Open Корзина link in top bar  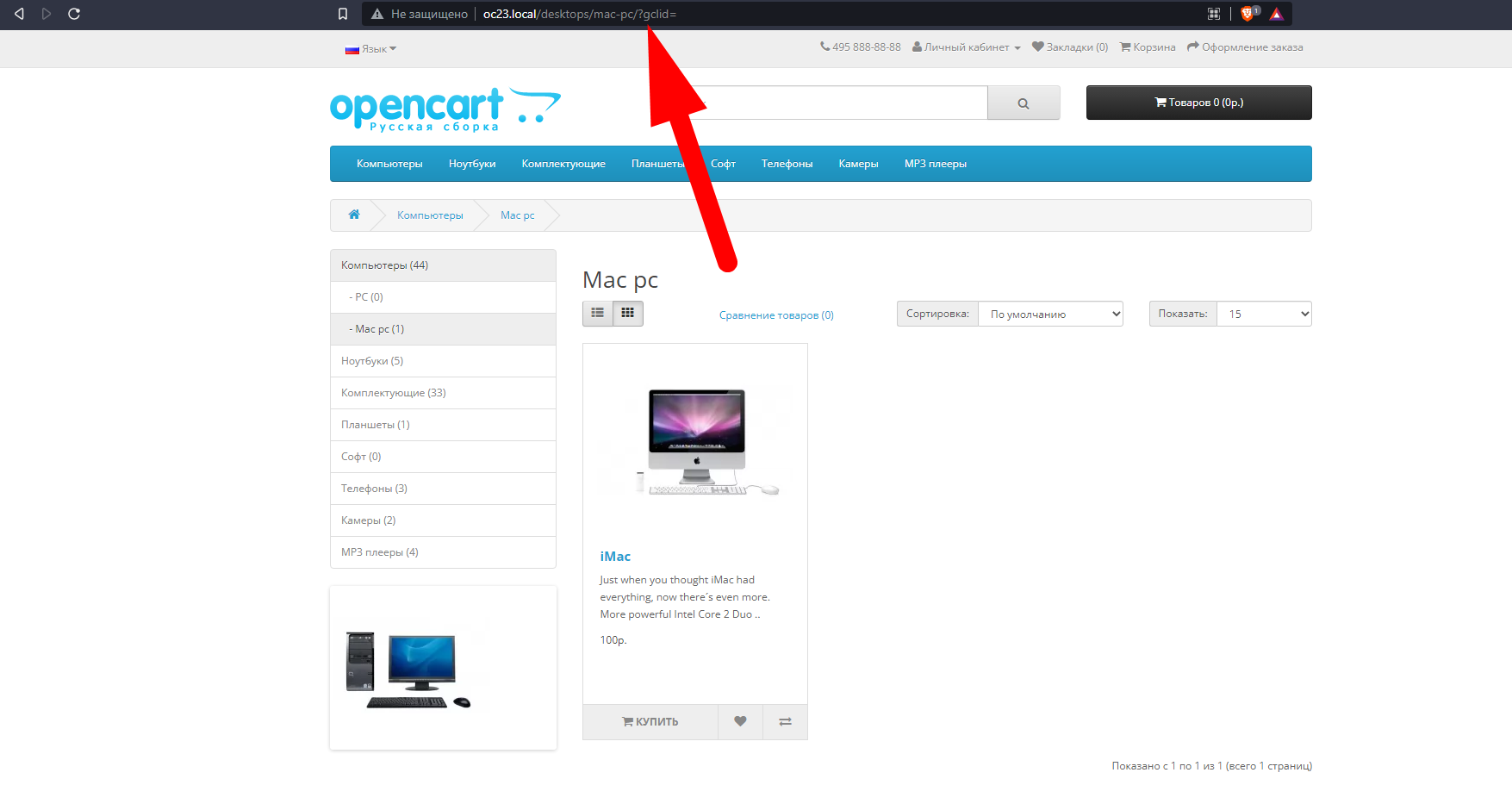(x=1148, y=47)
